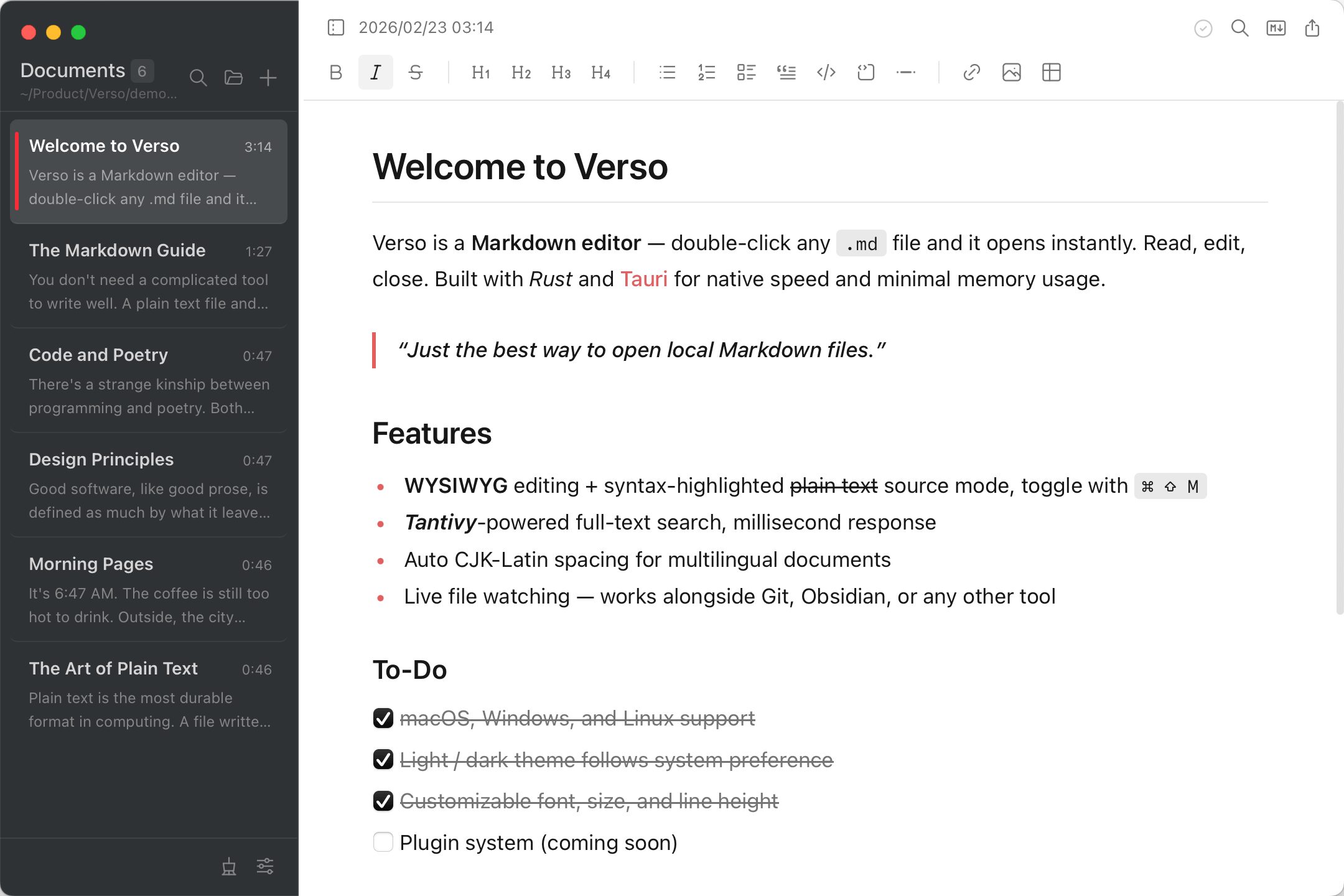Check the Plugin system to-do item
Screen dimensions: 1344x896
[383, 842]
